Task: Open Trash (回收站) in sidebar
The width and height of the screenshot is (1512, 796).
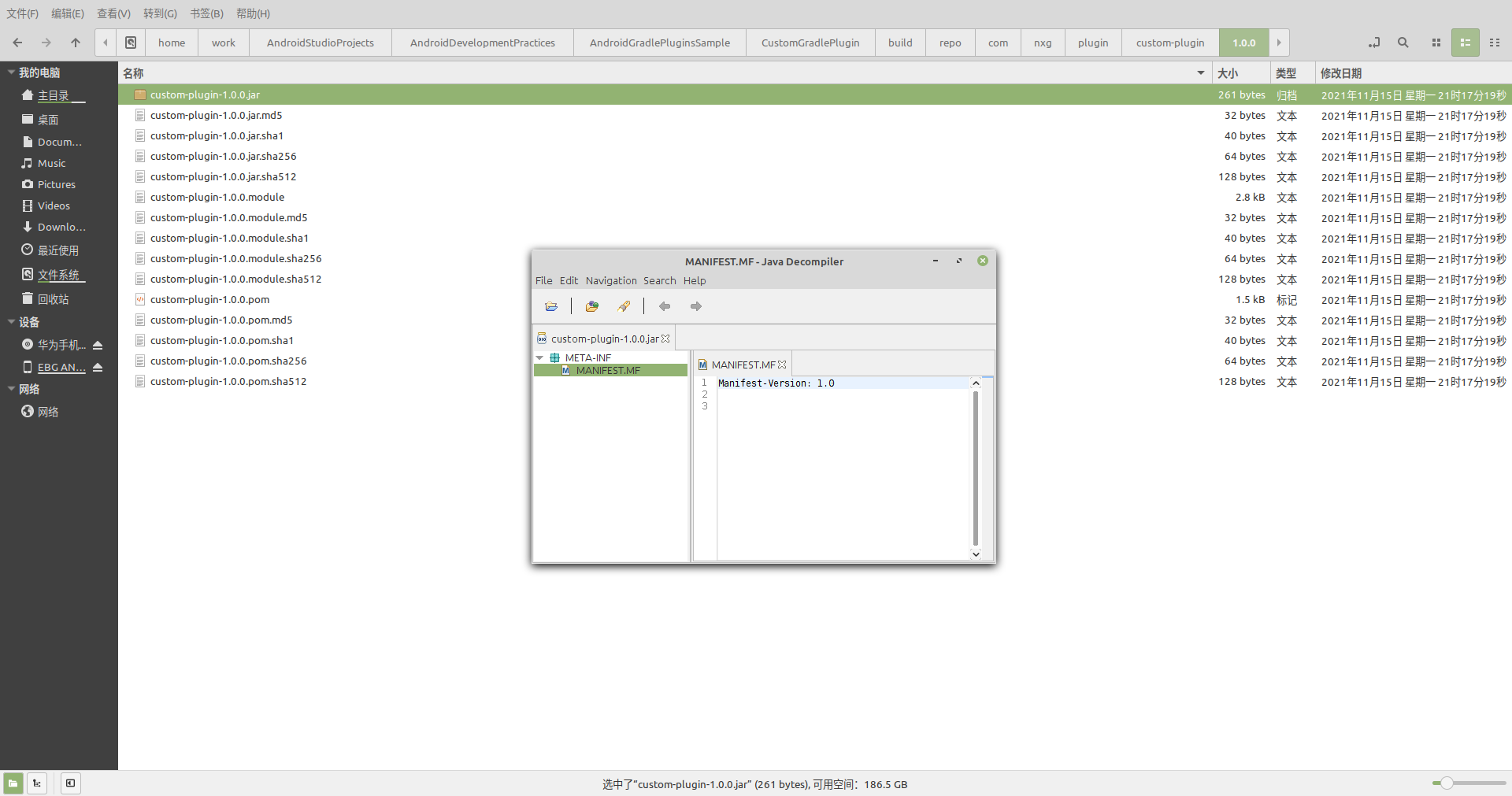Action: tap(53, 299)
